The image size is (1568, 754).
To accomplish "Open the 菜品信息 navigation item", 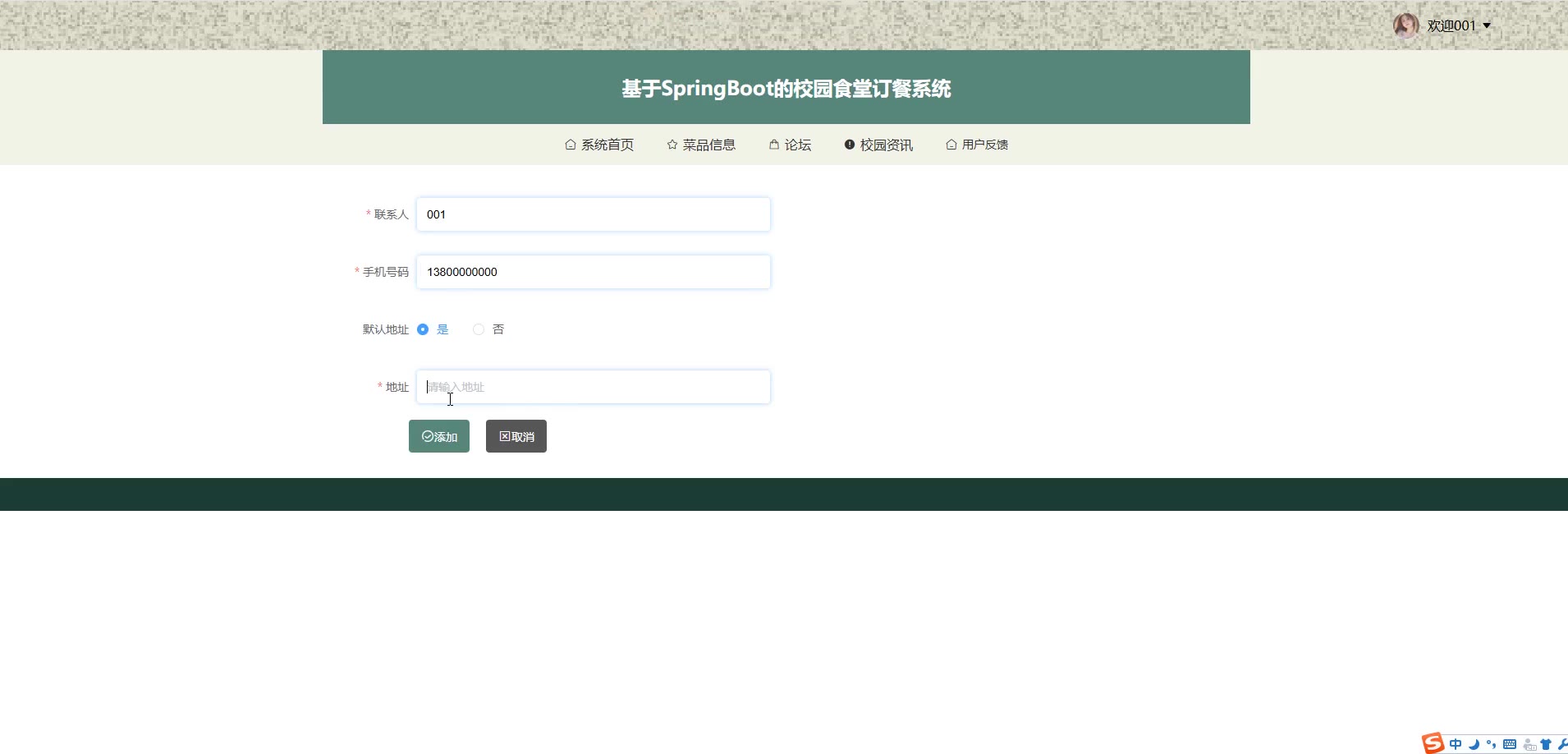I will pyautogui.click(x=701, y=145).
